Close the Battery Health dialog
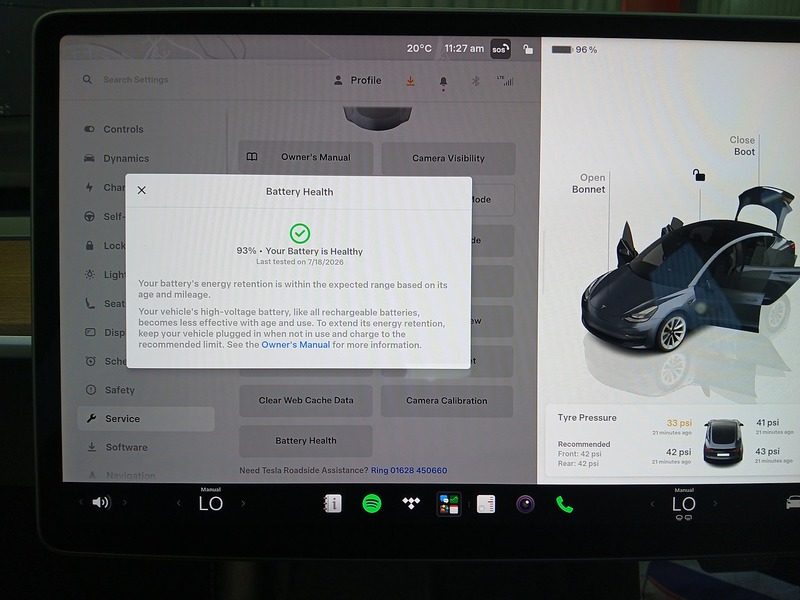The width and height of the screenshot is (800, 600). tap(142, 190)
